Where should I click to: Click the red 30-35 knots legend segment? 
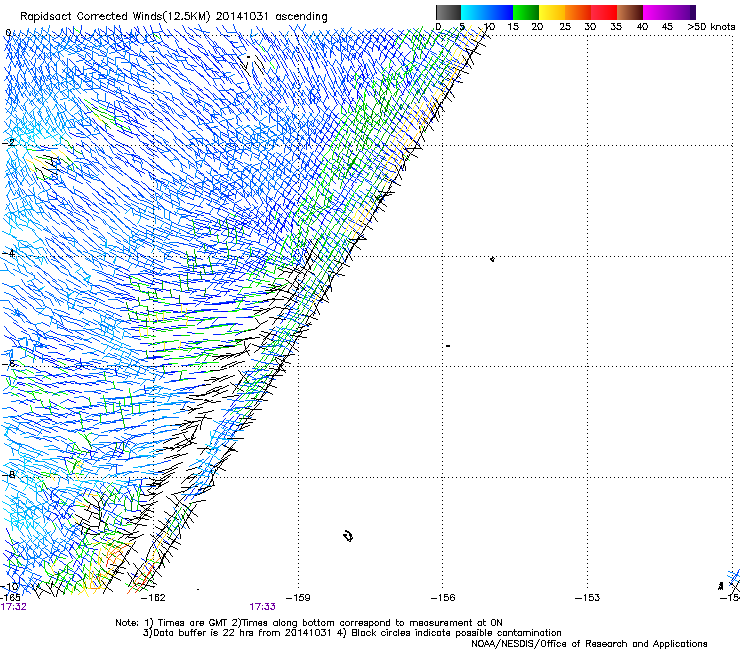[x=604, y=12]
